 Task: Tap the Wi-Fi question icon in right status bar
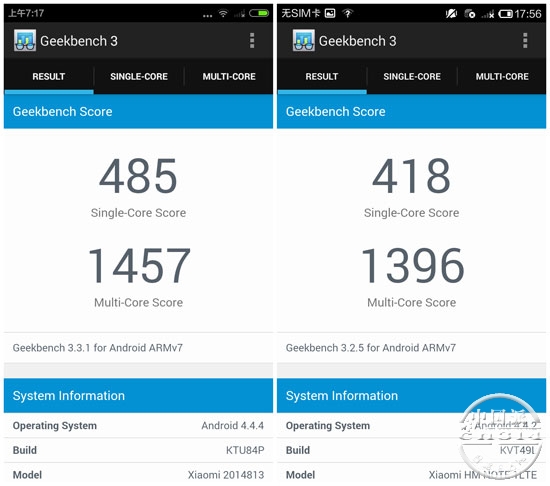point(348,14)
